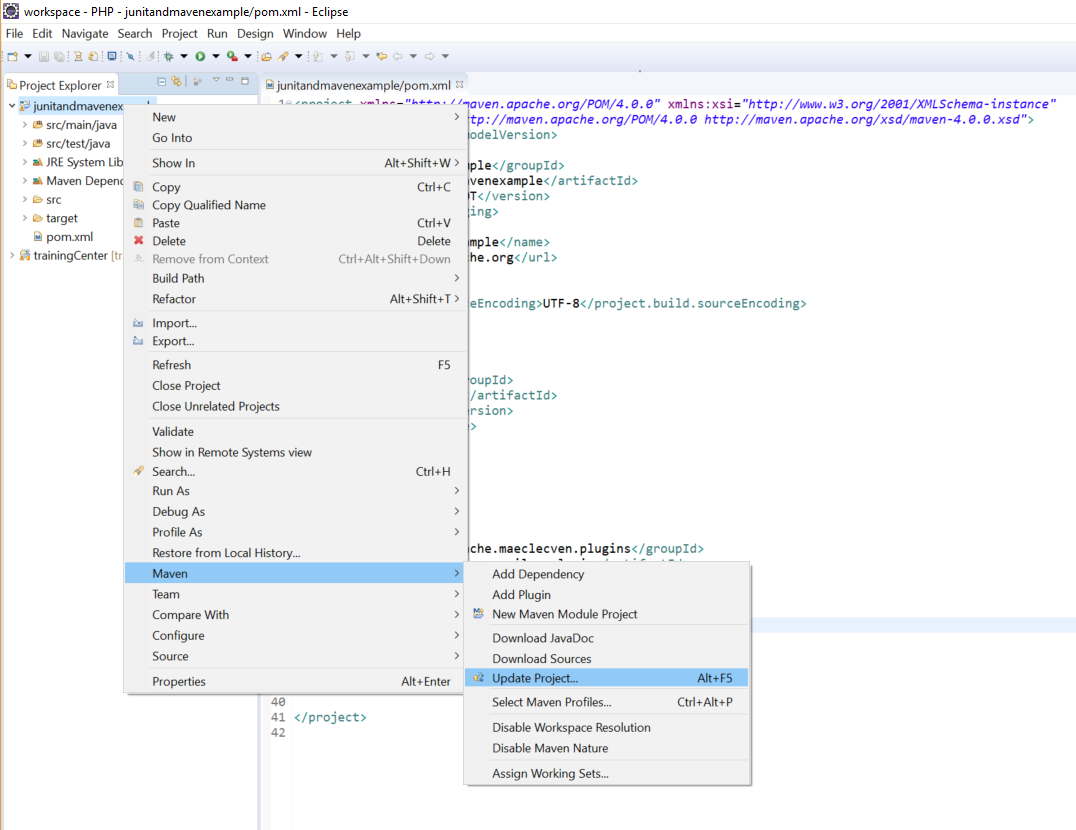Click the Paste clipboard icon
The width and height of the screenshot is (1076, 830).
pyautogui.click(x=139, y=223)
